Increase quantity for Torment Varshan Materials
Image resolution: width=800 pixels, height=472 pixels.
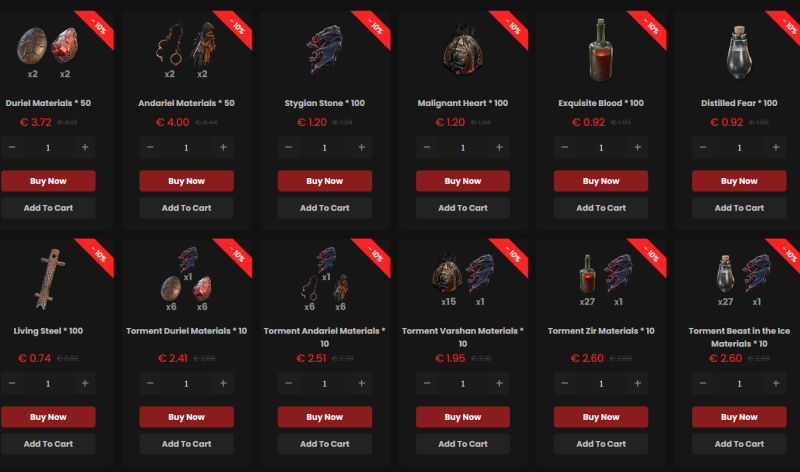pyautogui.click(x=499, y=383)
